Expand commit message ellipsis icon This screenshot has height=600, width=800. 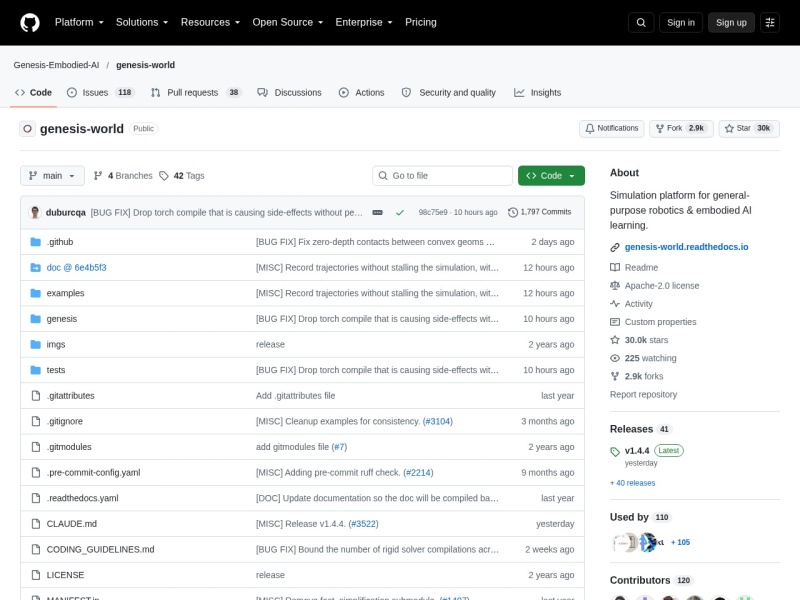(x=378, y=212)
